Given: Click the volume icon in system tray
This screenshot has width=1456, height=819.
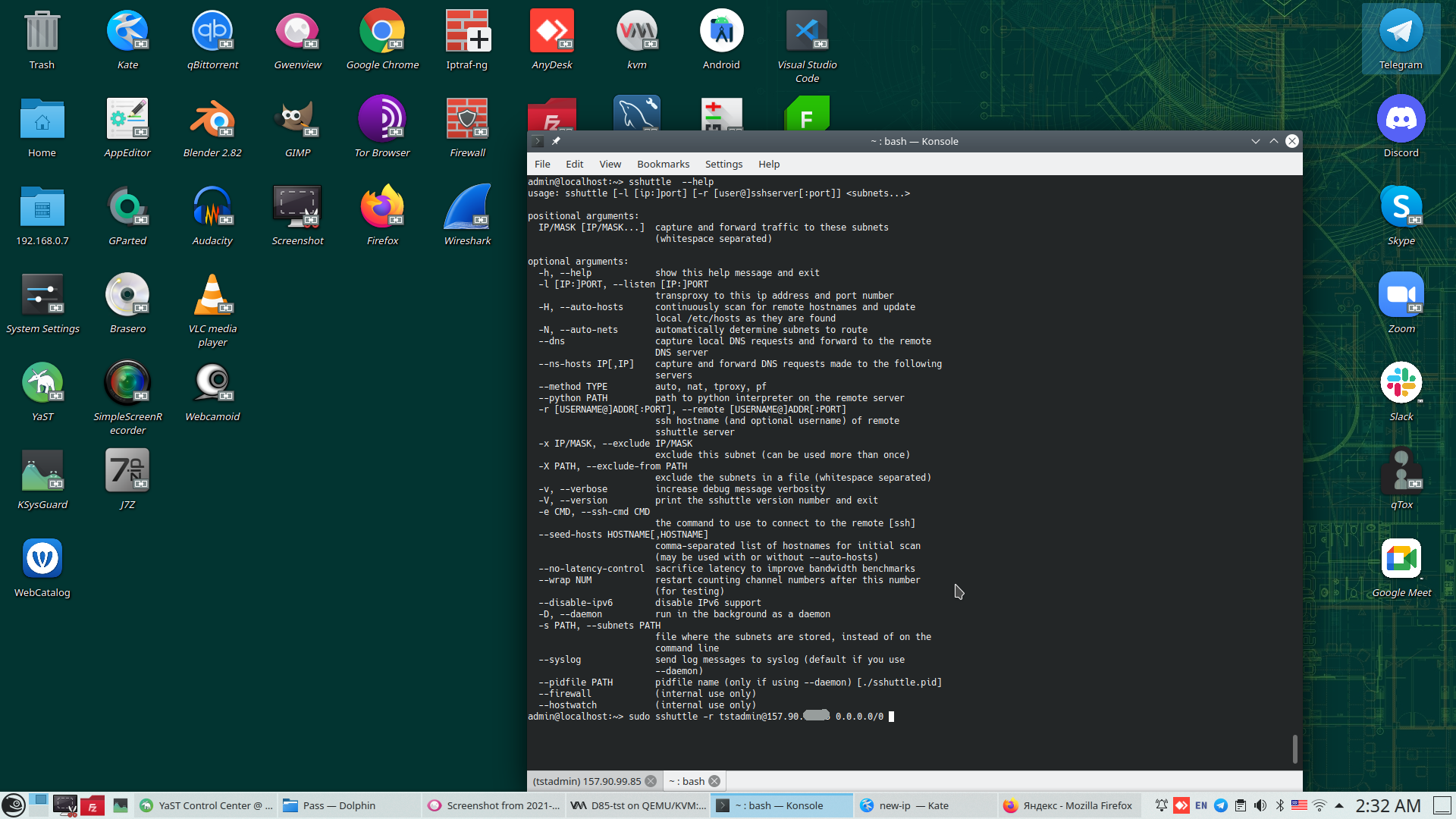Looking at the screenshot, I should tap(1260, 805).
